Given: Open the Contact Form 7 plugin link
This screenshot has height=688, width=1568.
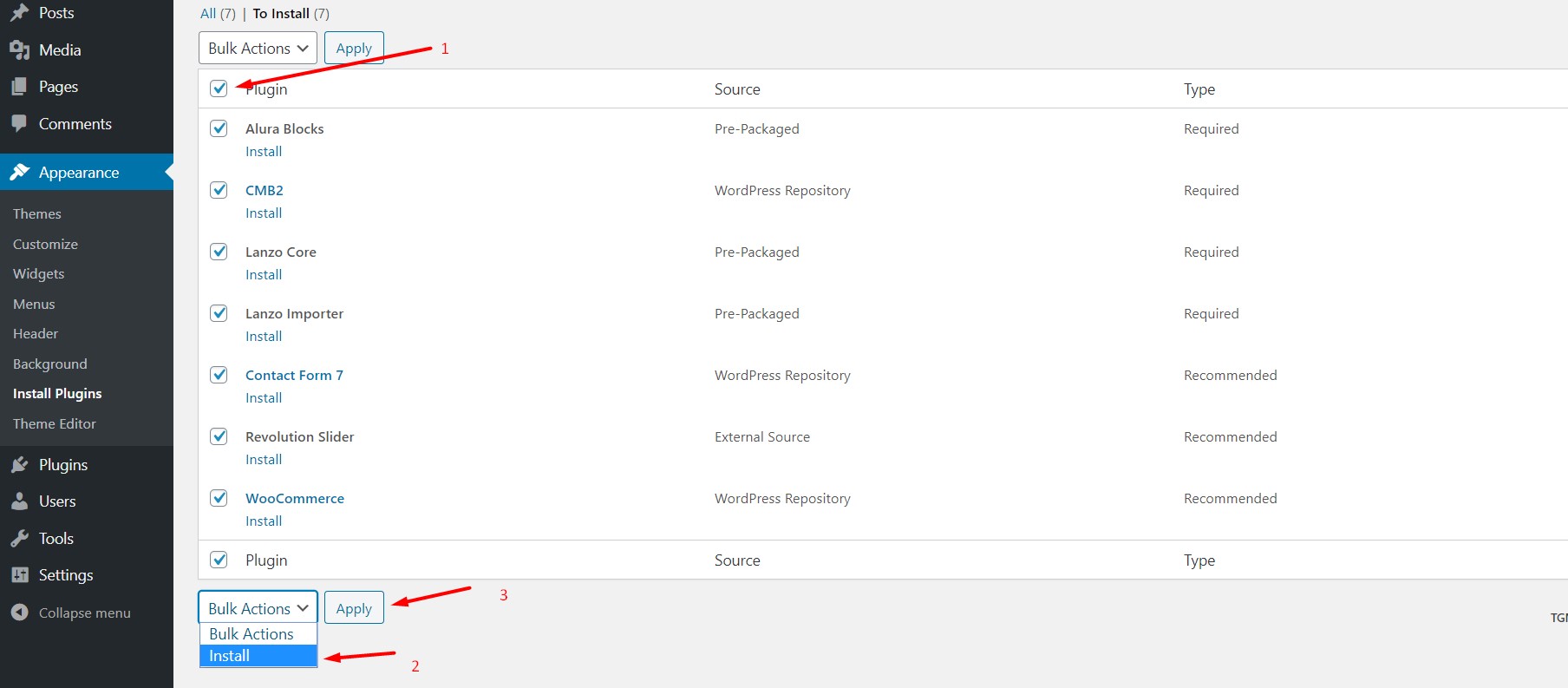Looking at the screenshot, I should click(294, 375).
